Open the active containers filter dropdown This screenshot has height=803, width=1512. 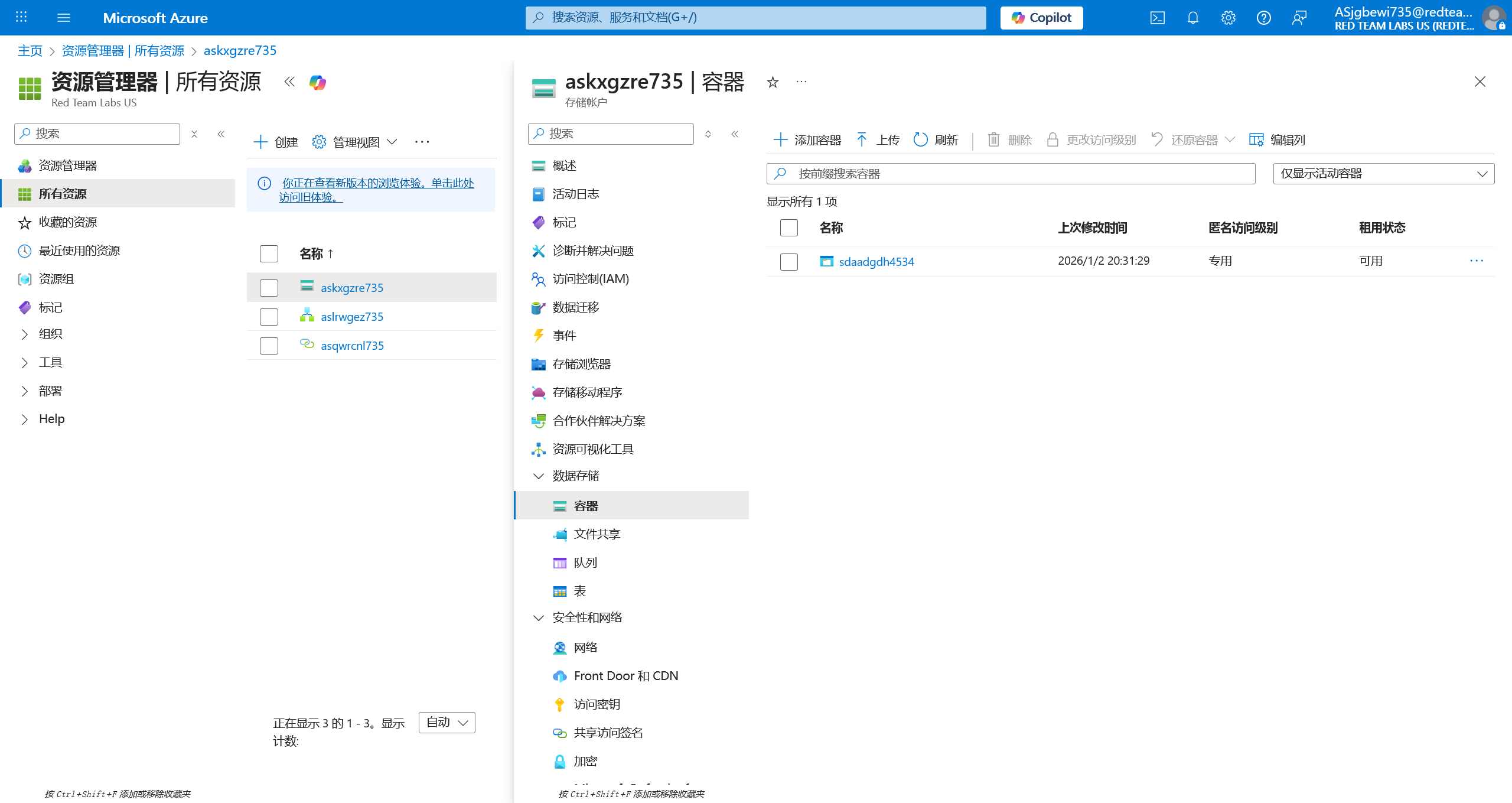tap(1383, 174)
